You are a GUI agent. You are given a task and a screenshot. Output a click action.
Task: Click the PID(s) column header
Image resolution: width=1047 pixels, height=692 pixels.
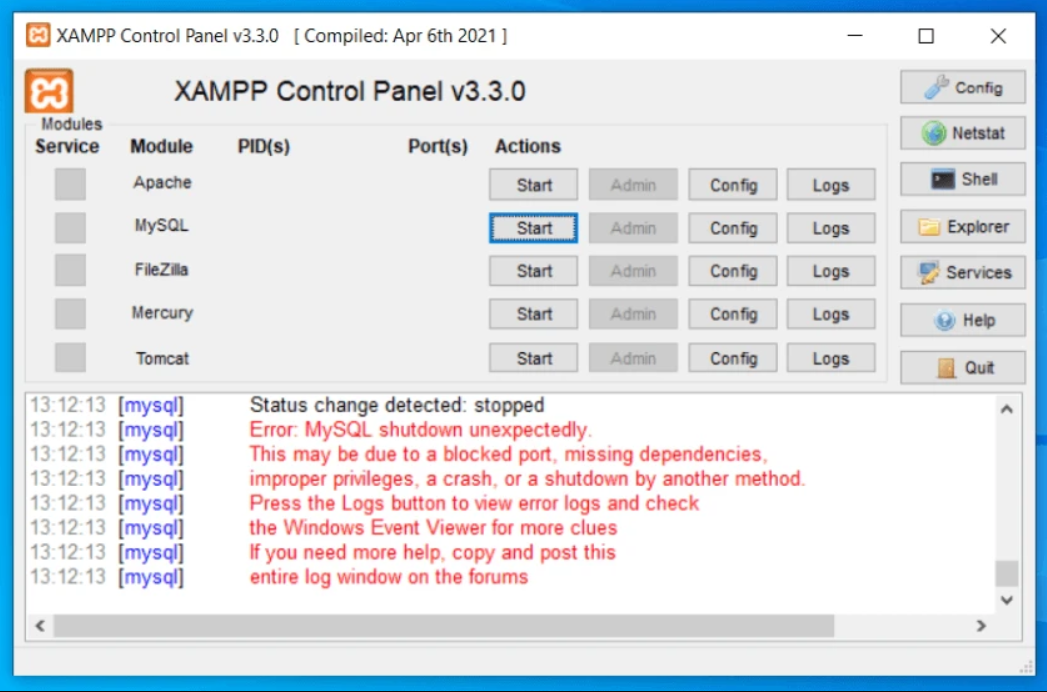click(264, 146)
